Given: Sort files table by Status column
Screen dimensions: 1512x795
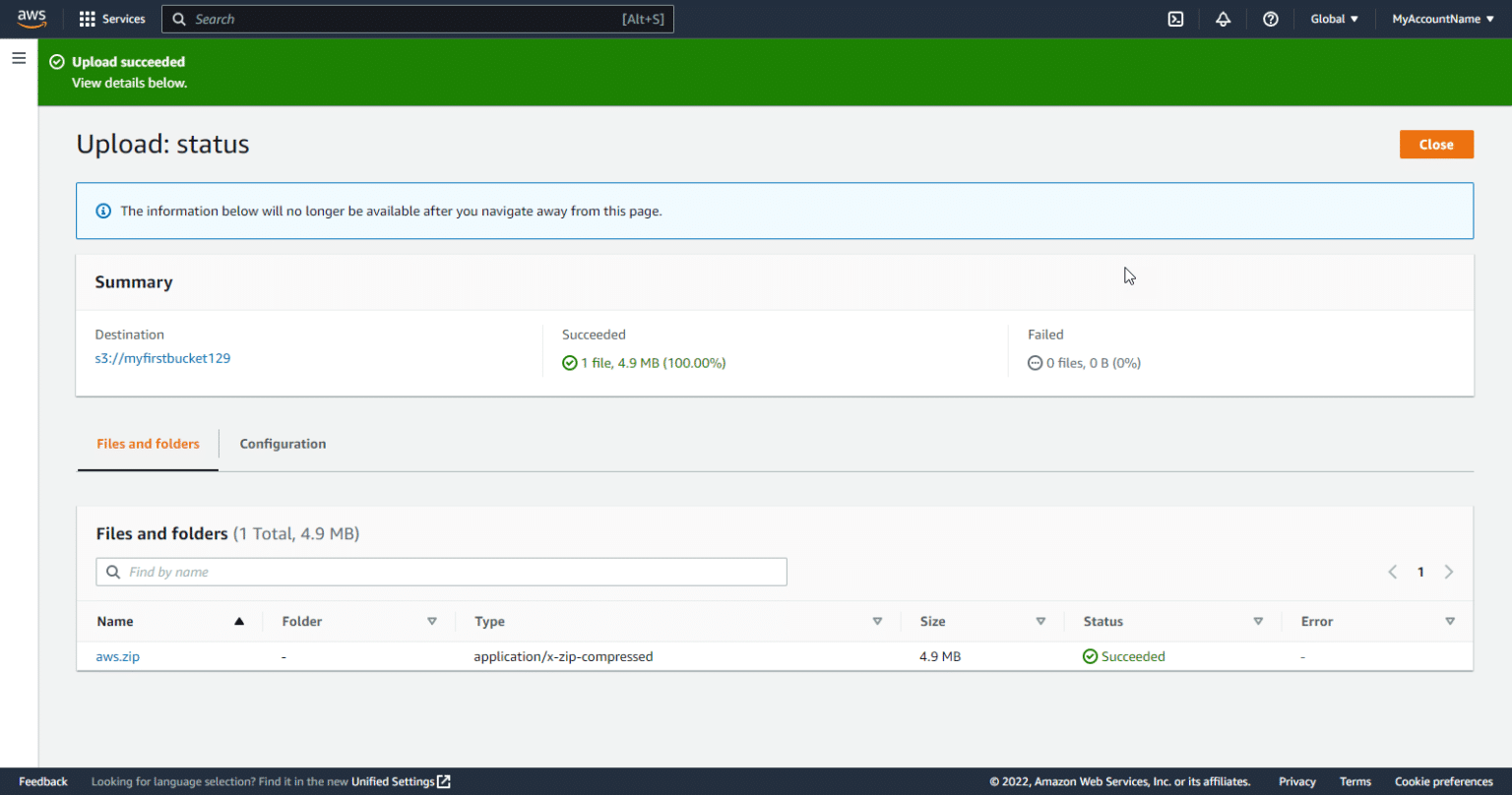Looking at the screenshot, I should point(1257,622).
